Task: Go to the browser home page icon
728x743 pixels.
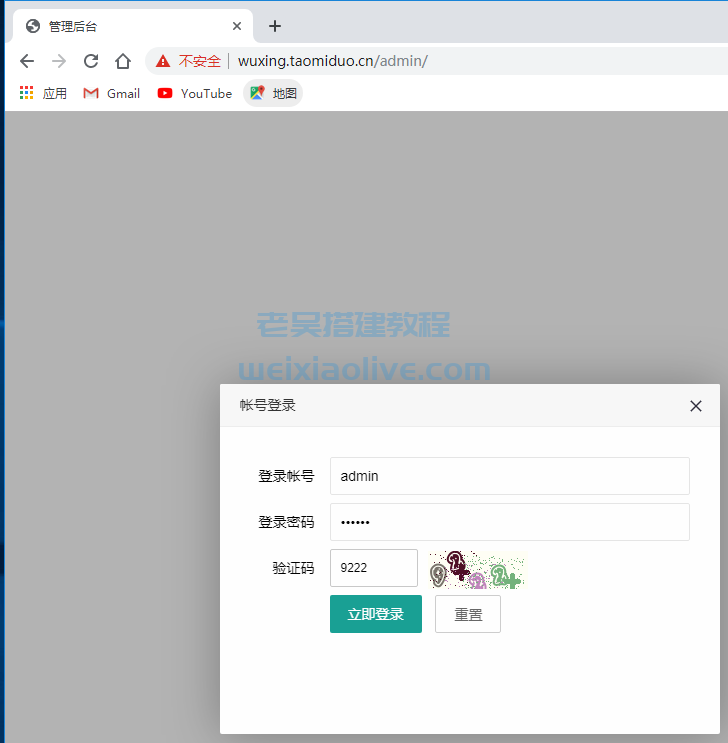Action: [123, 61]
